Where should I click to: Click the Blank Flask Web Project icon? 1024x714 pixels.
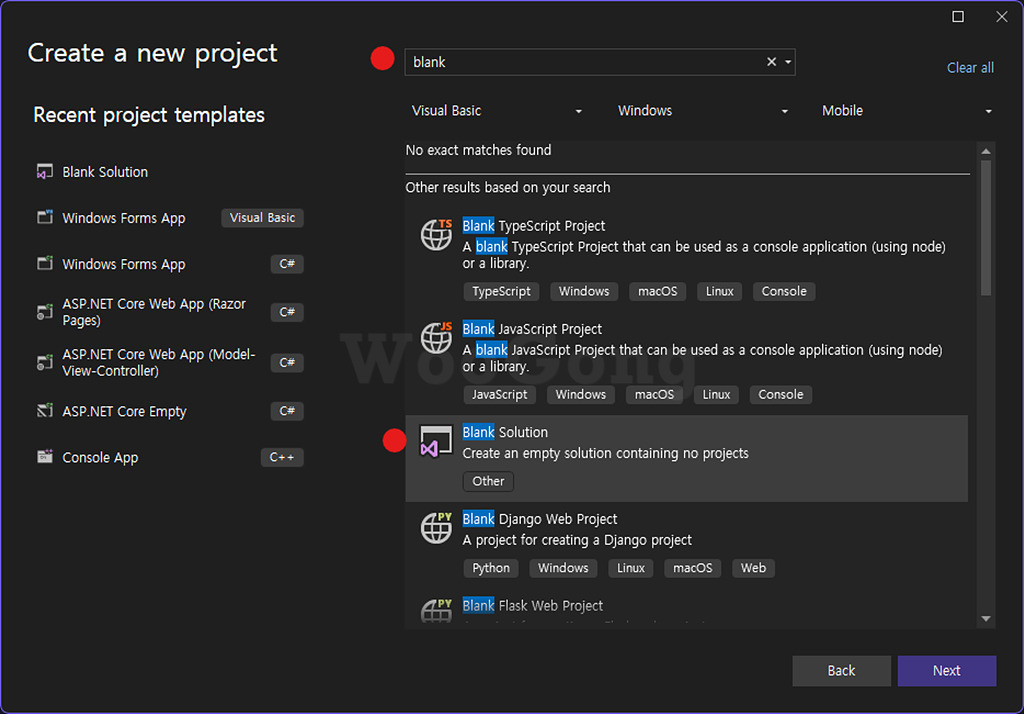point(436,610)
